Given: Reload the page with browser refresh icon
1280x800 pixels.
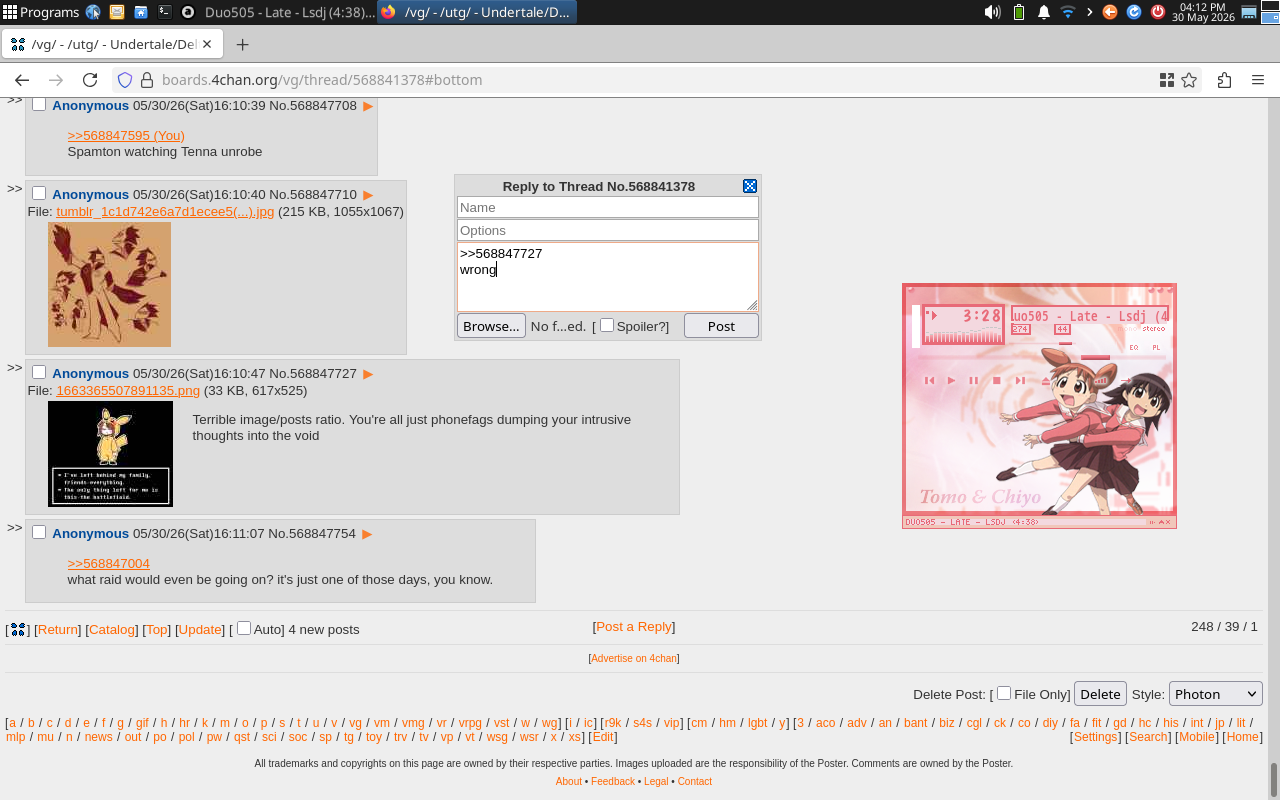Looking at the screenshot, I should 90,80.
